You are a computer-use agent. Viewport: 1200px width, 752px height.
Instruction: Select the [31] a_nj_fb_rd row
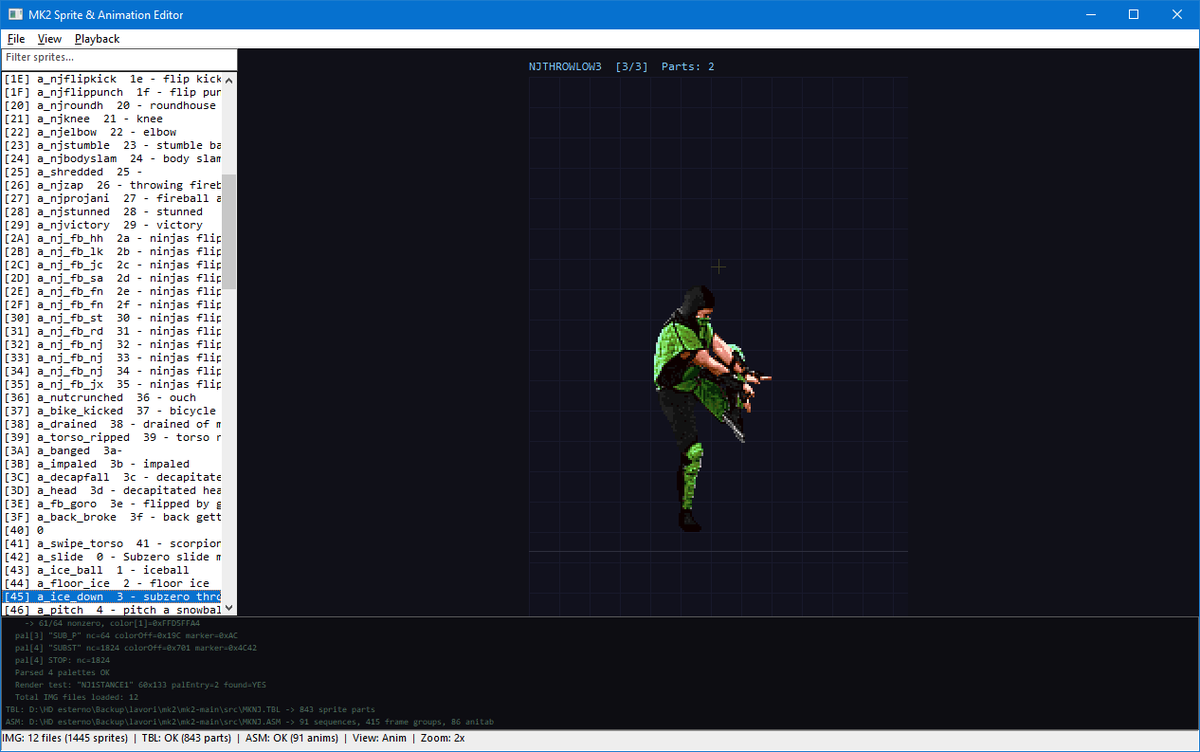tap(111, 331)
